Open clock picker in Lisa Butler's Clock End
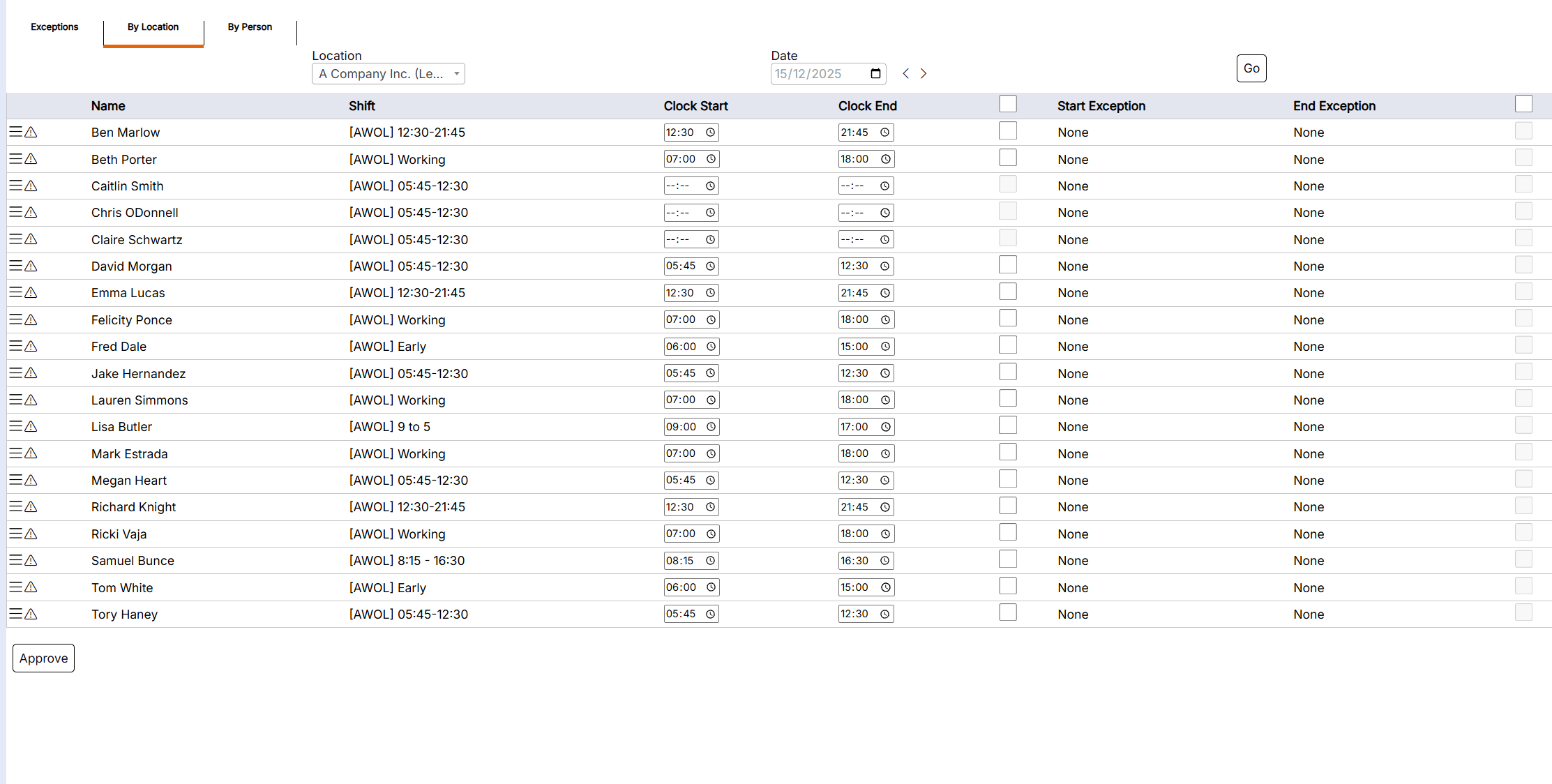 point(885,427)
